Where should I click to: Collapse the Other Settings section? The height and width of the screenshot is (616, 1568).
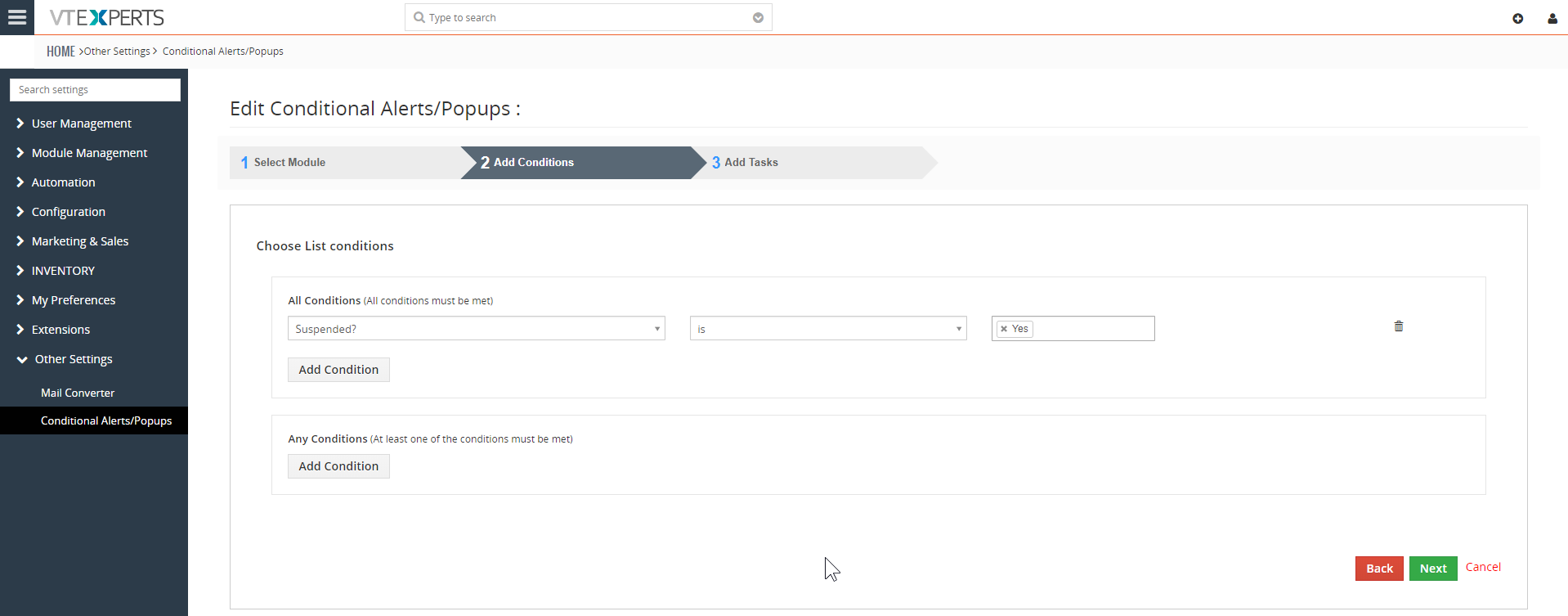pyautogui.click(x=73, y=359)
